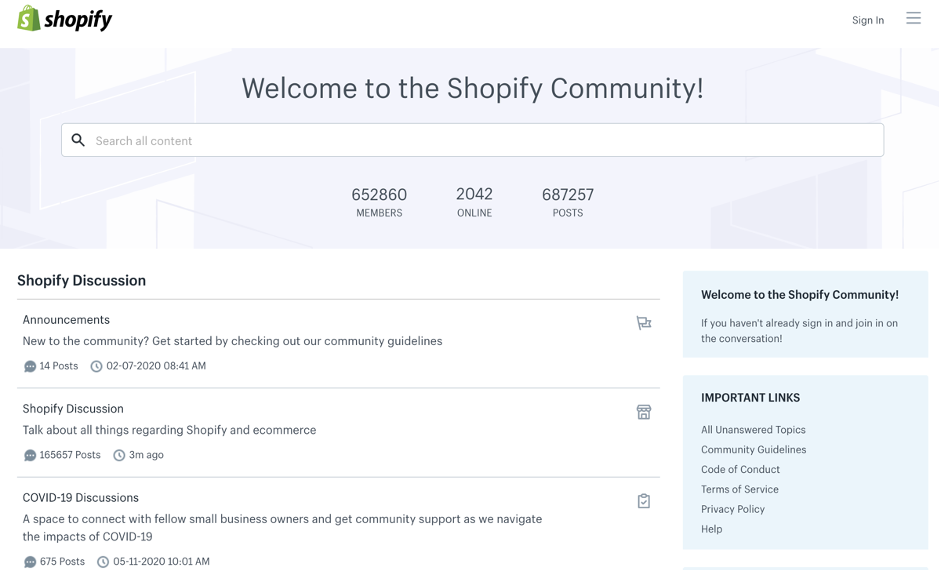The width and height of the screenshot is (939, 570).
Task: Open Privacy Policy link
Action: pos(733,509)
